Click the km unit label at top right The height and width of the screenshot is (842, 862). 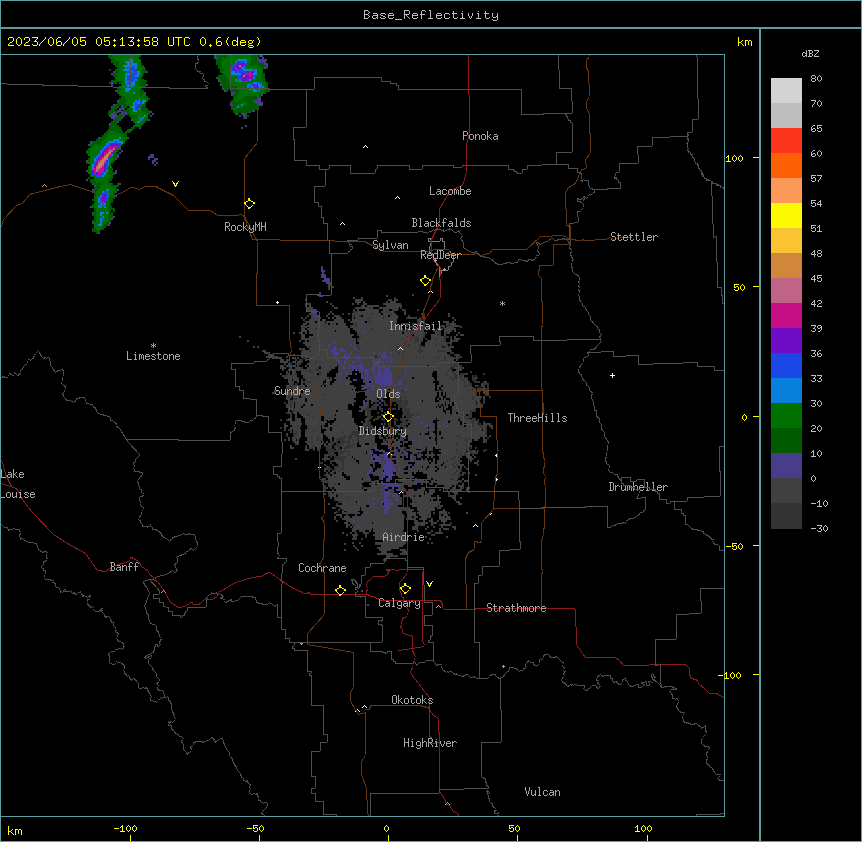744,42
